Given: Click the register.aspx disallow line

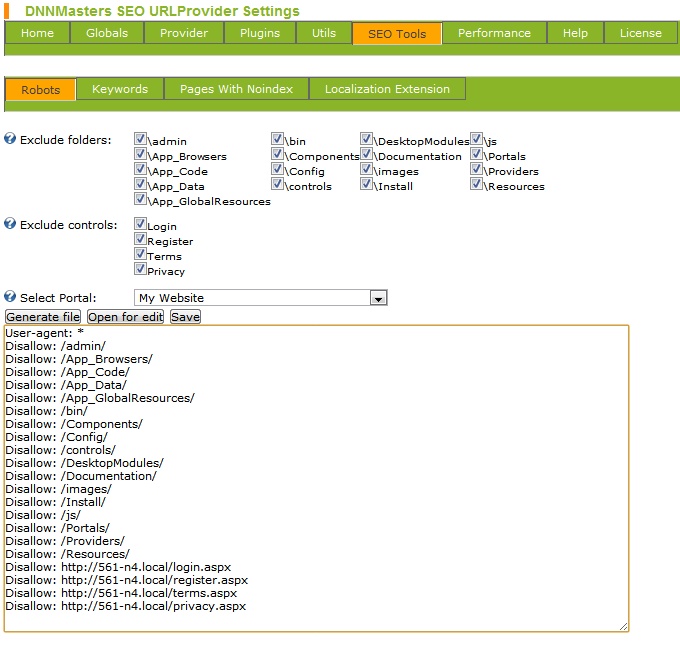Looking at the screenshot, I should pyautogui.click(x=127, y=580).
